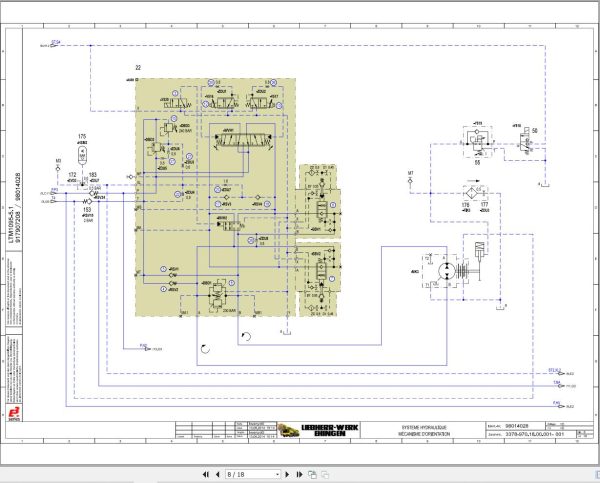Click solenoid valve label '50'
600x483 pixels.
535,131
